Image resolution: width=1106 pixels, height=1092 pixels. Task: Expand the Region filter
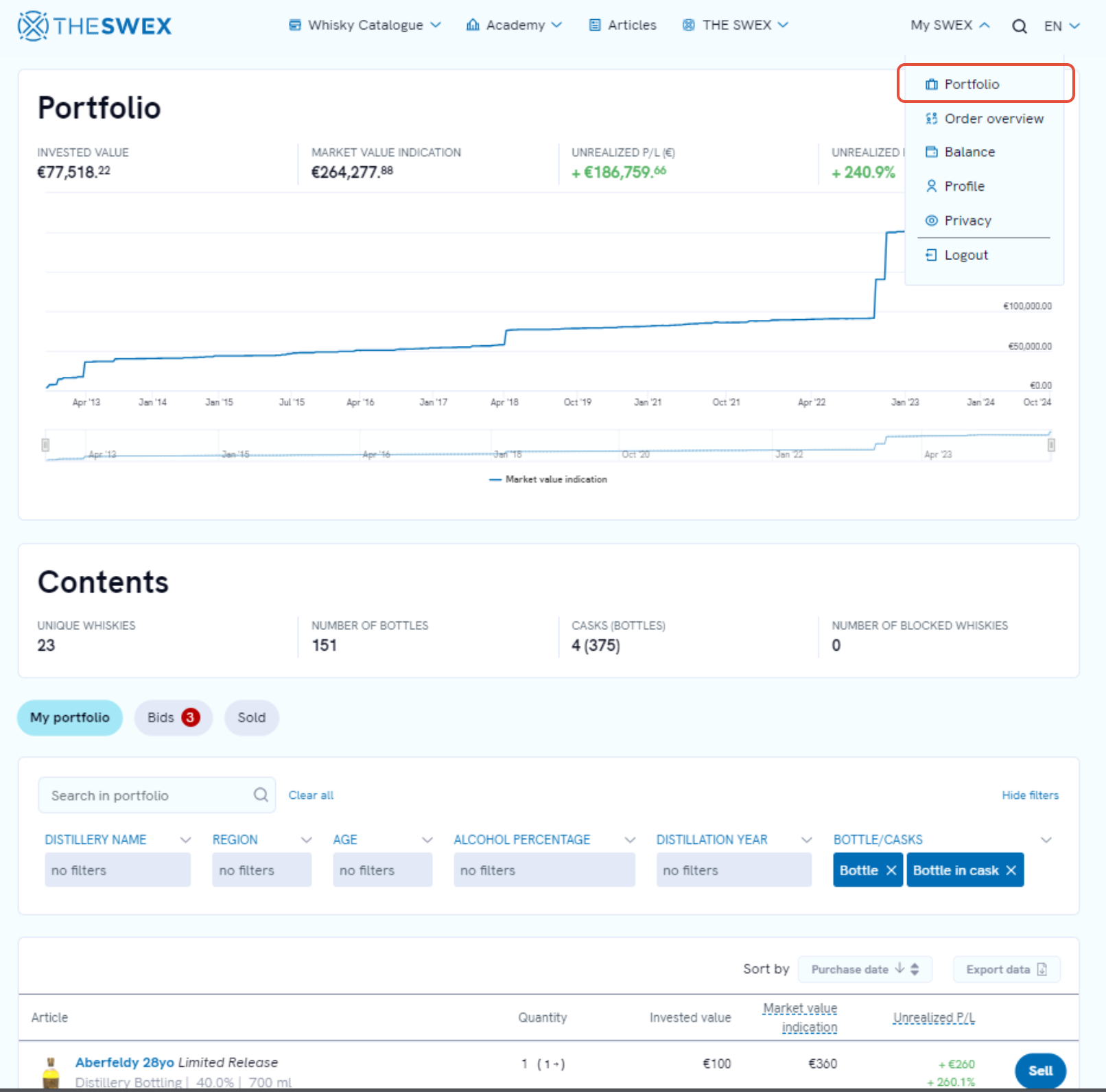click(x=307, y=840)
